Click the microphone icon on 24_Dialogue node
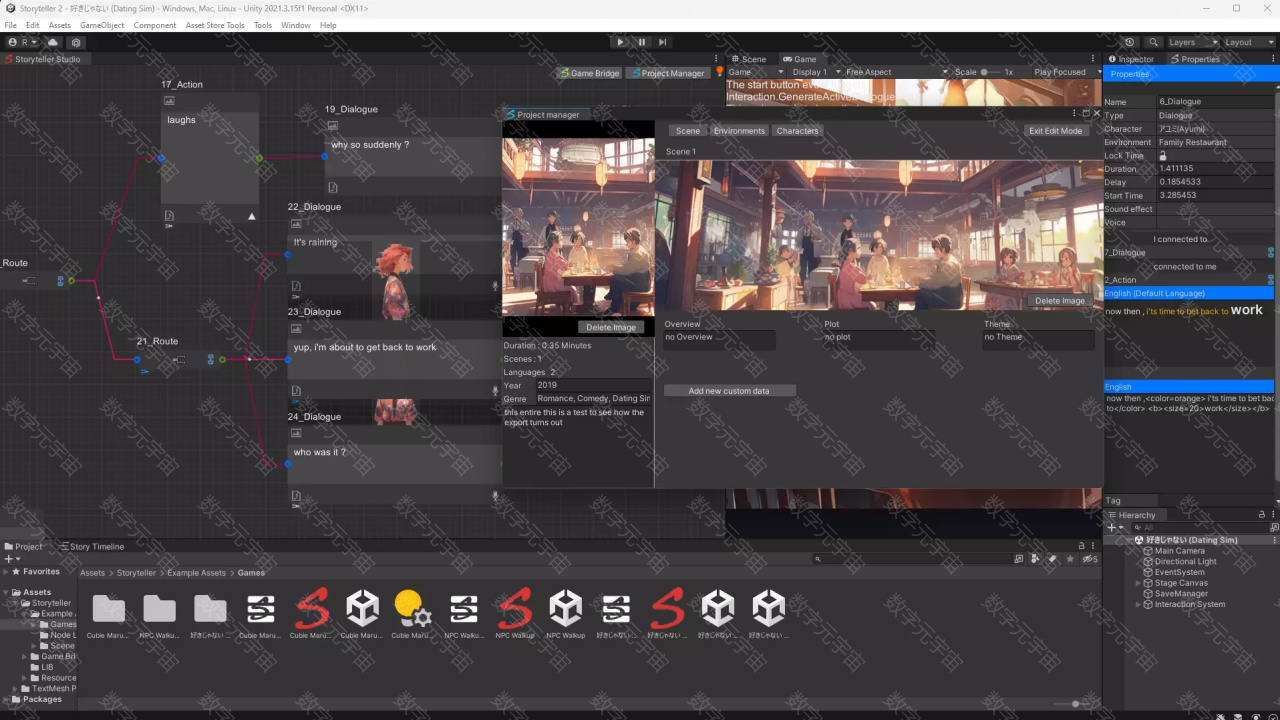The image size is (1280, 720). pyautogui.click(x=496, y=495)
